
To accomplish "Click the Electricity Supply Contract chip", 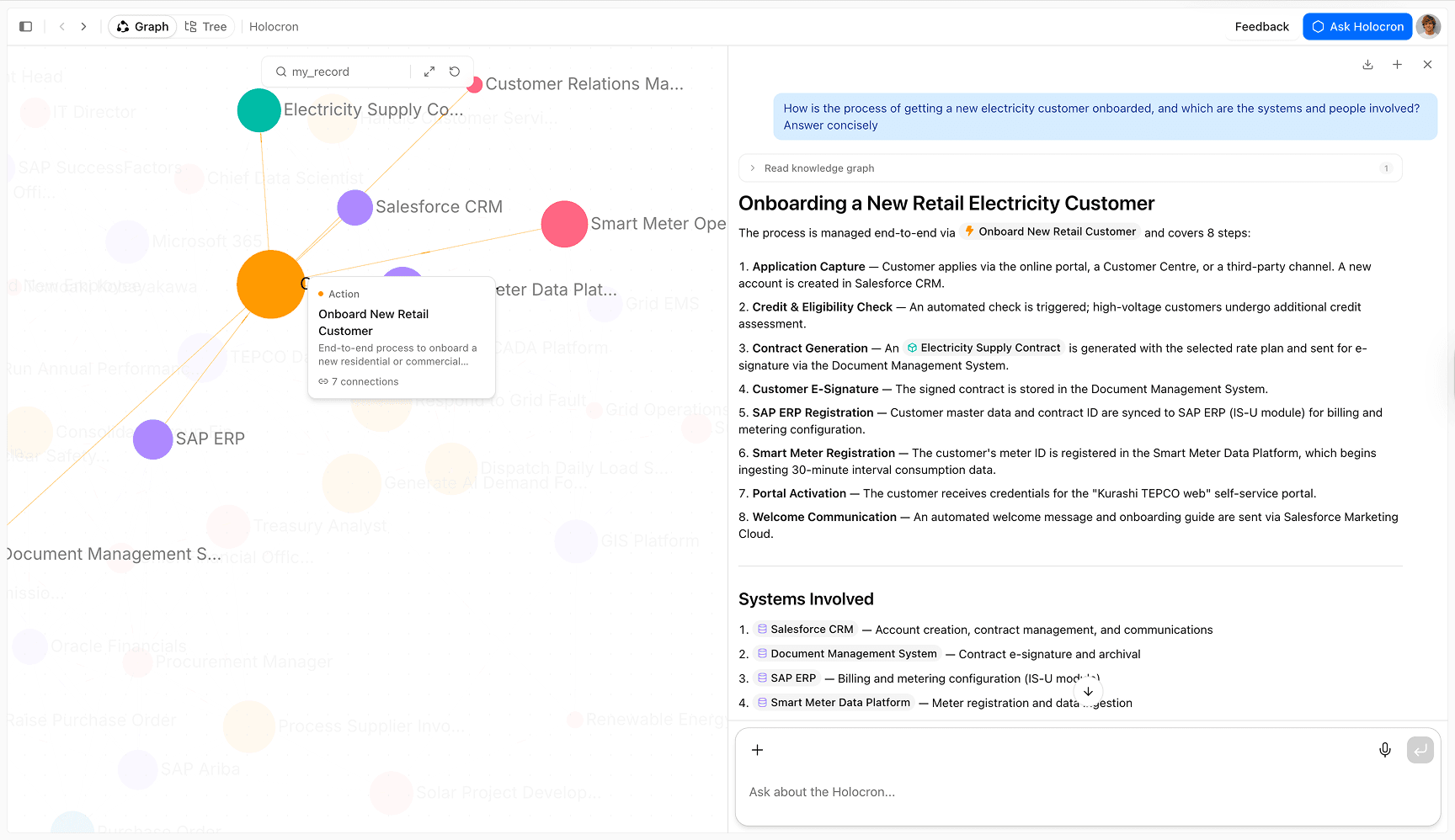I will (x=983, y=348).
